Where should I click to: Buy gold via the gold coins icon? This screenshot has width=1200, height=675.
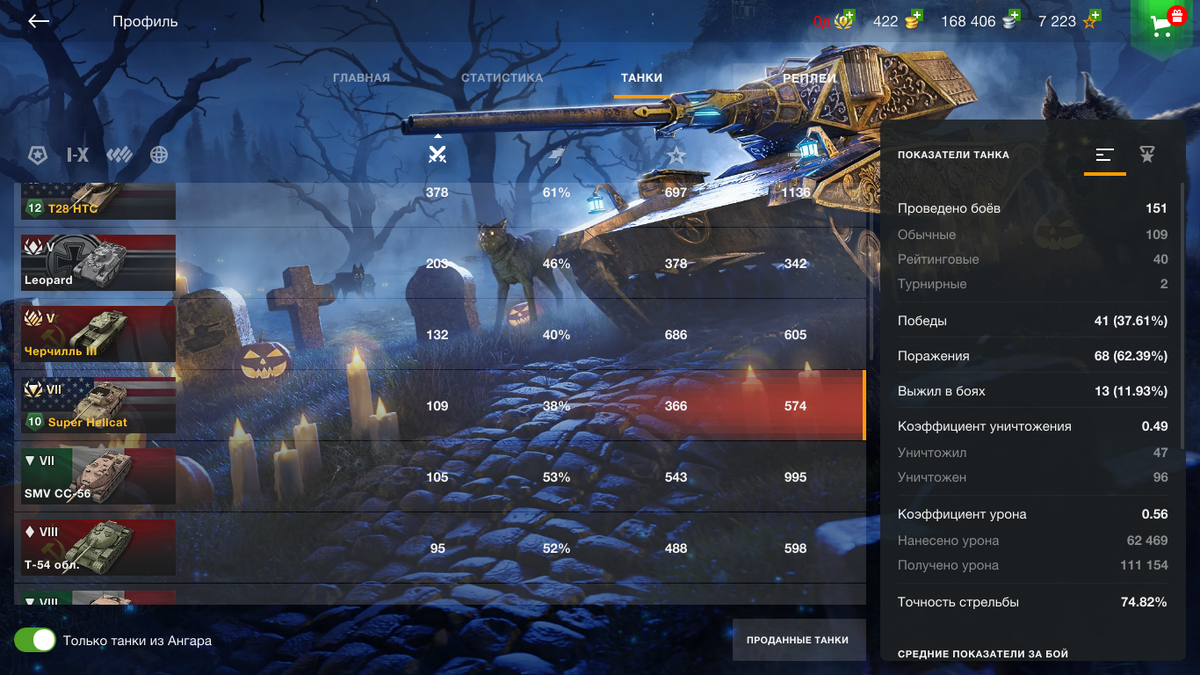tap(914, 20)
